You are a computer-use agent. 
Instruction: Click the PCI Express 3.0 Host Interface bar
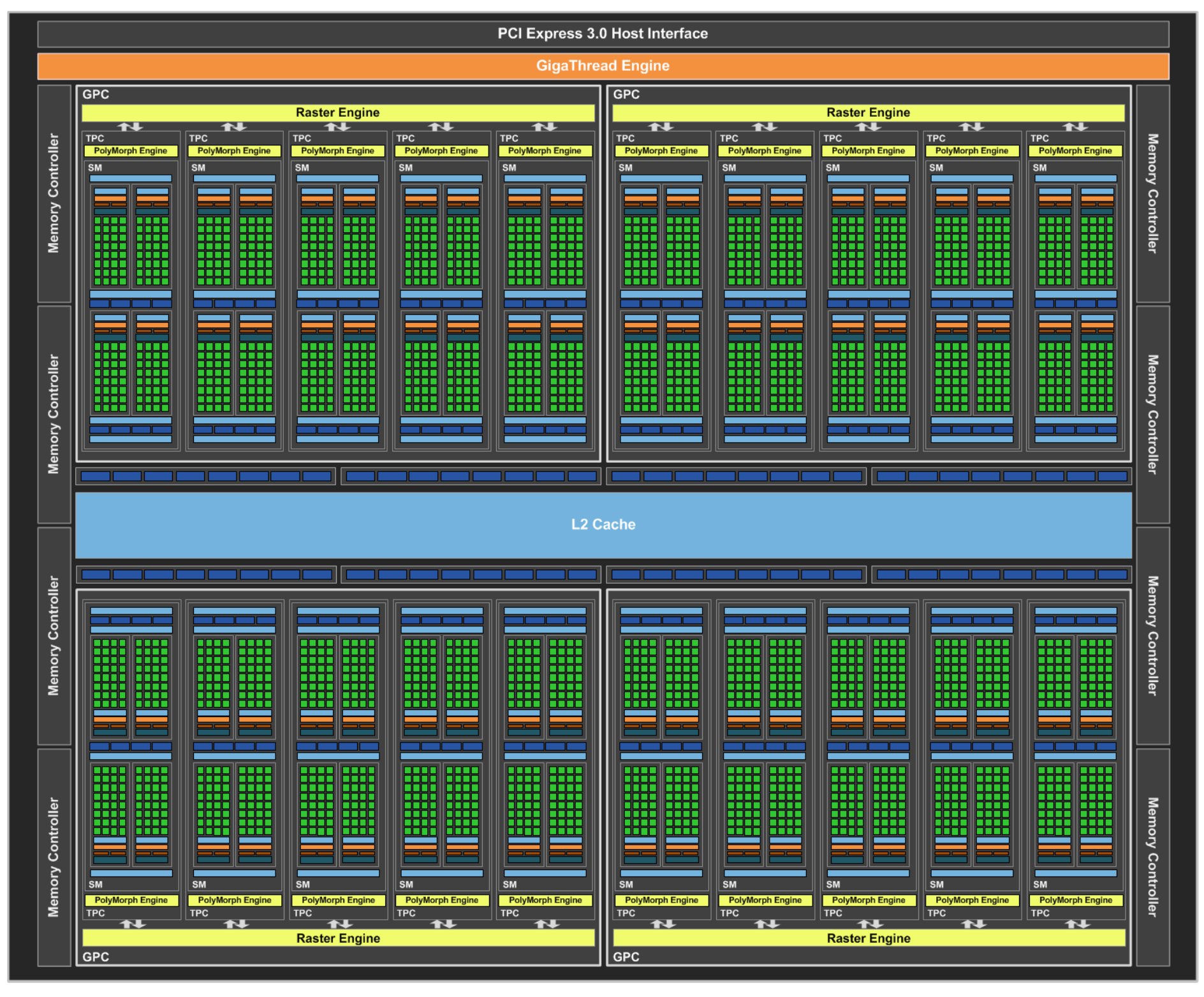click(x=602, y=33)
